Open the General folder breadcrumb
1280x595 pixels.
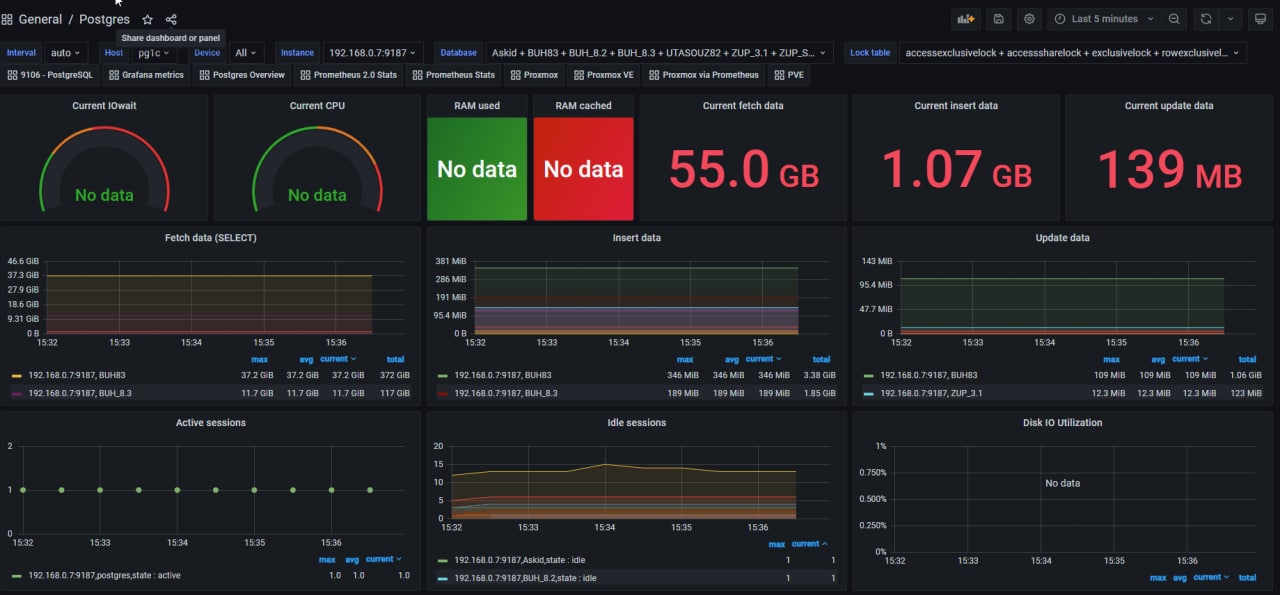[40, 19]
